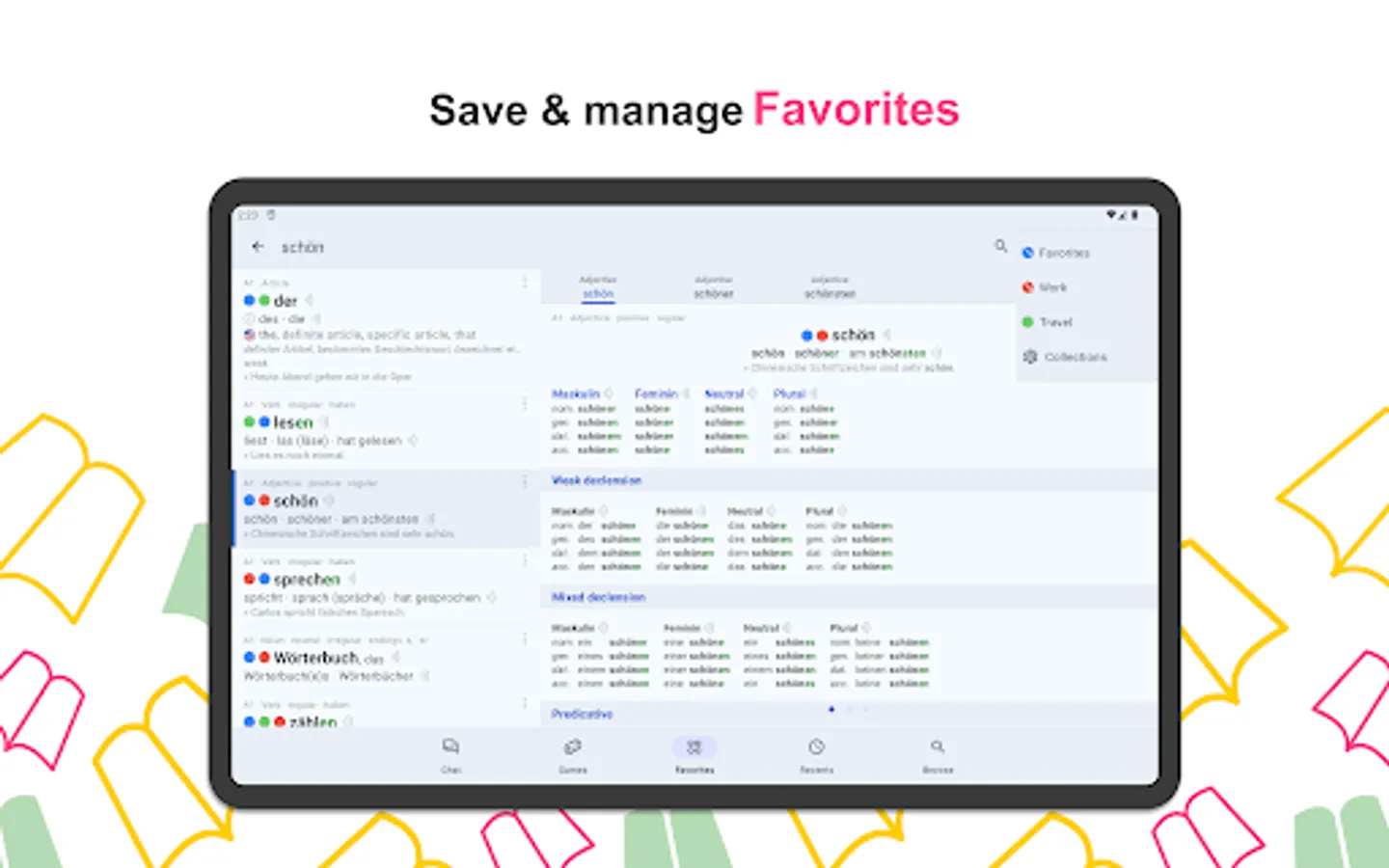Toggle the green Travel dot on lesen
This screenshot has height=868, width=1389.
click(x=250, y=422)
